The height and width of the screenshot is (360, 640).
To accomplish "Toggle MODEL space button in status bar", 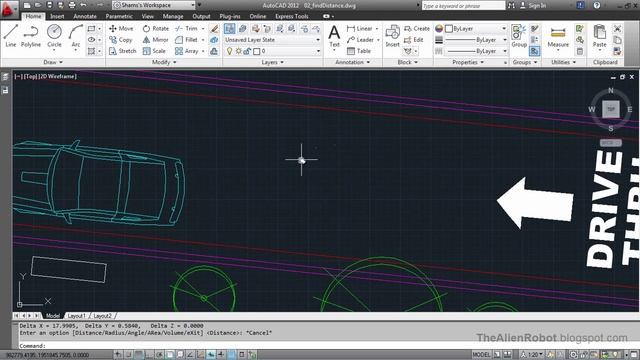I will 481,354.
